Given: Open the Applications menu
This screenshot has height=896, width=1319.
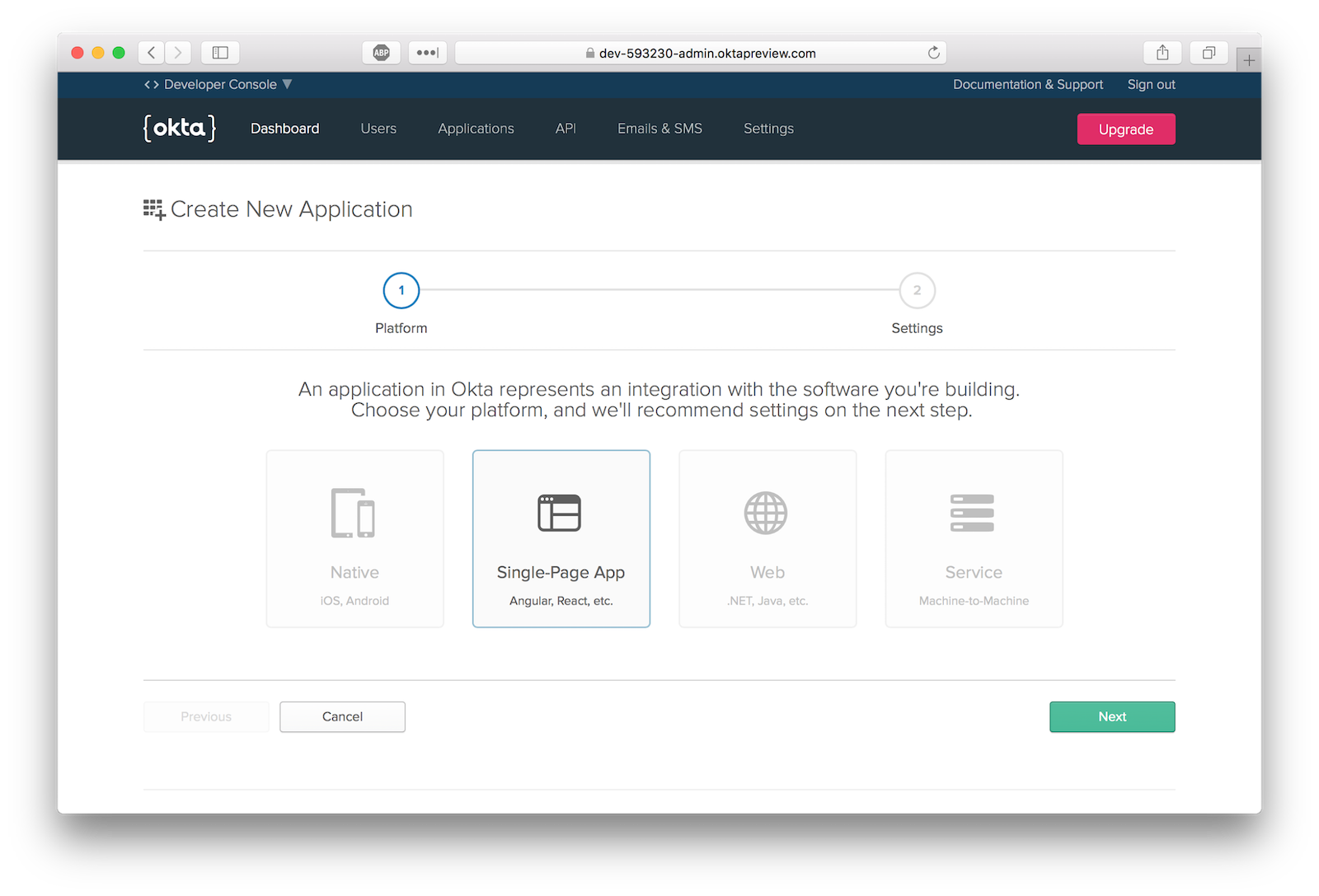Looking at the screenshot, I should tap(476, 129).
